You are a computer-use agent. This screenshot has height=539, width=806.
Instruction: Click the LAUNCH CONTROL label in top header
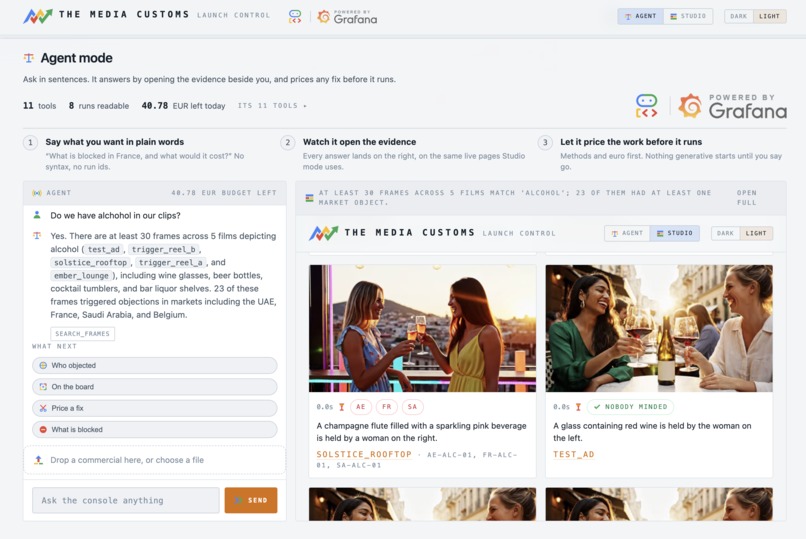click(x=233, y=15)
